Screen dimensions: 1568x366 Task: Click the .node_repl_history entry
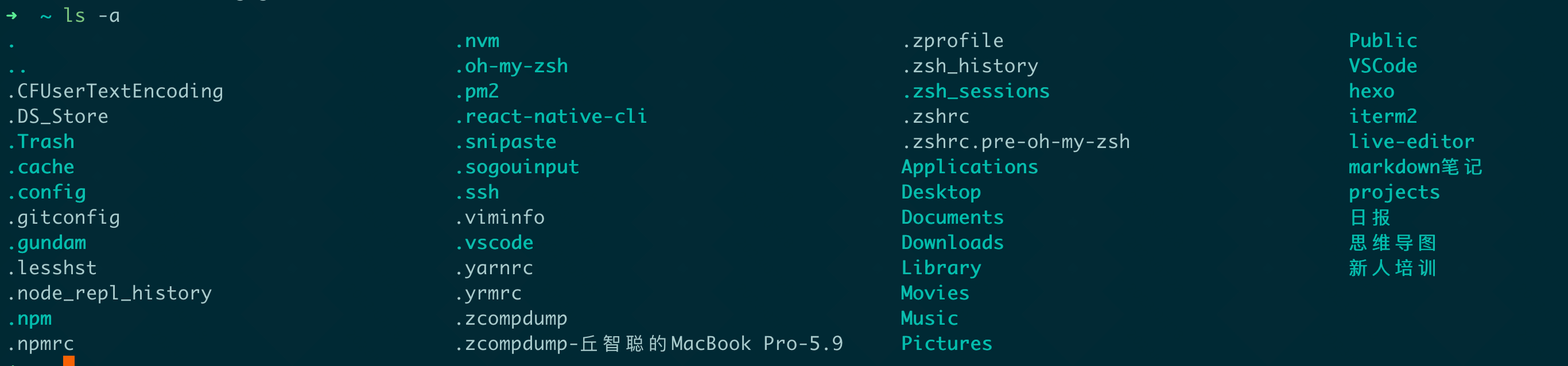110,293
